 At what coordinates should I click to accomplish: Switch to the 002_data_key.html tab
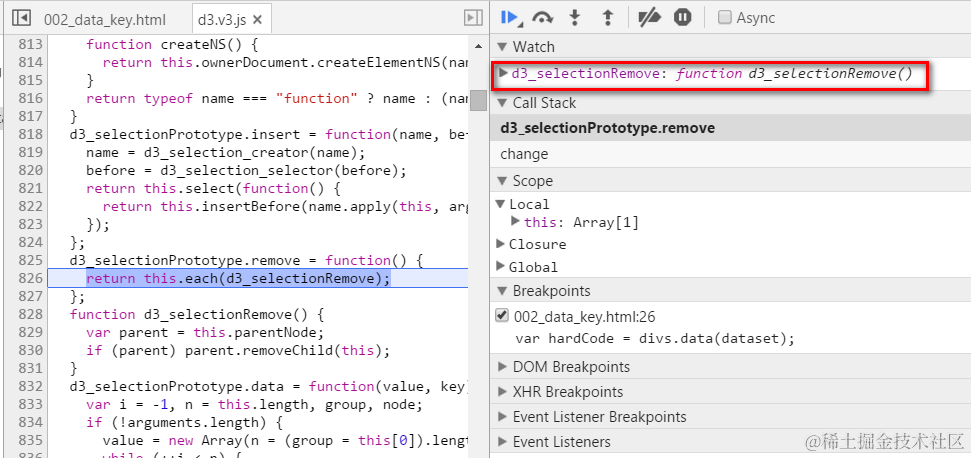105,20
